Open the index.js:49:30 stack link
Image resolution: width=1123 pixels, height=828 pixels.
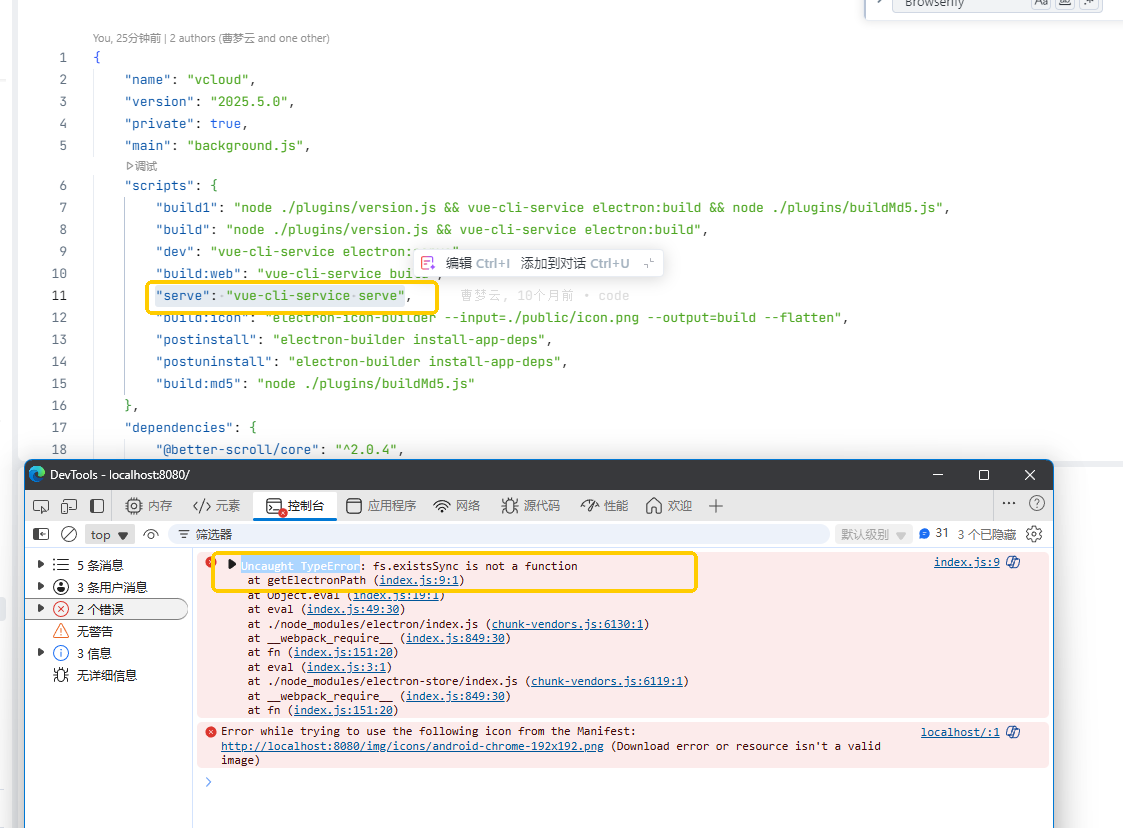tap(353, 610)
